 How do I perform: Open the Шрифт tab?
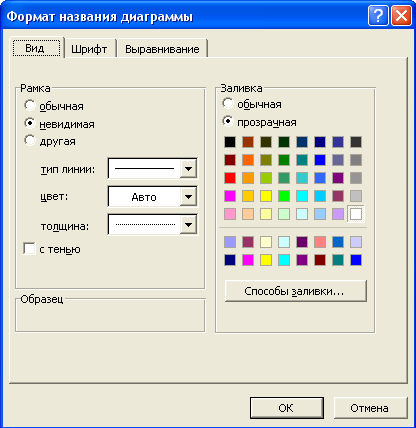[89, 49]
